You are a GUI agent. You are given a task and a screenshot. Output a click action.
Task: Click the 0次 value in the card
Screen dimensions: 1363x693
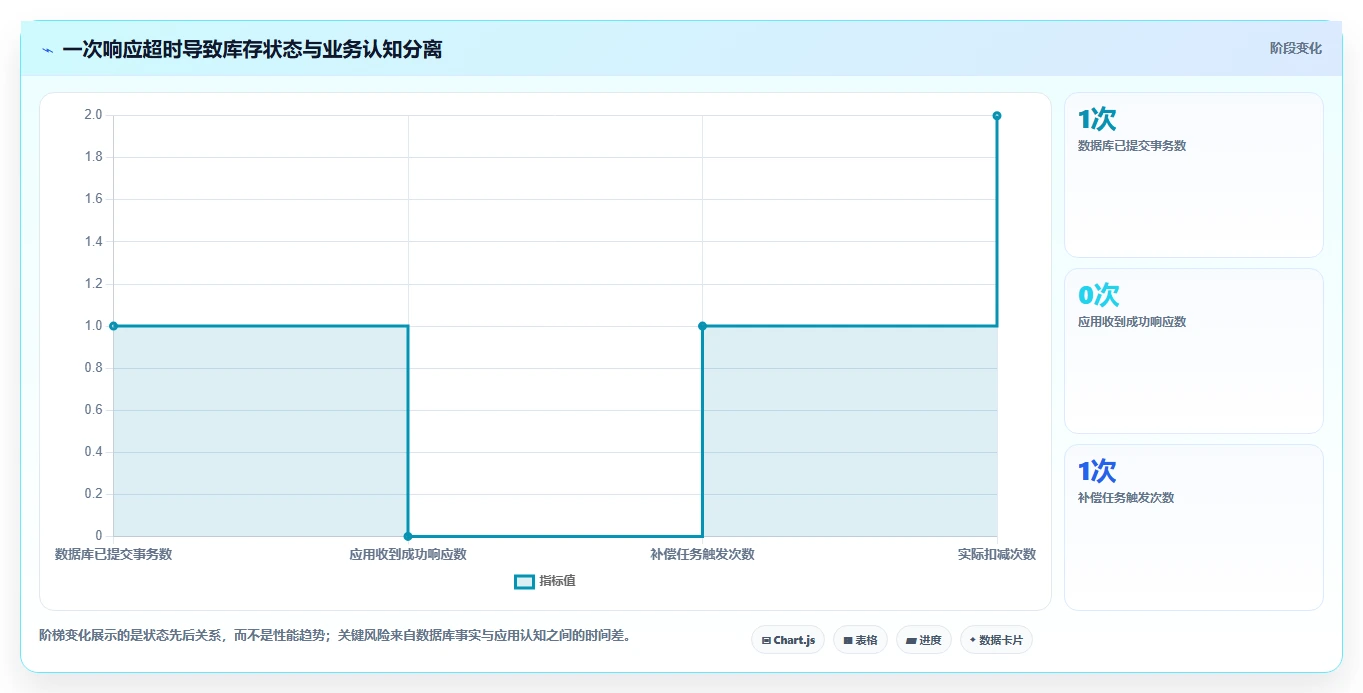(1098, 295)
